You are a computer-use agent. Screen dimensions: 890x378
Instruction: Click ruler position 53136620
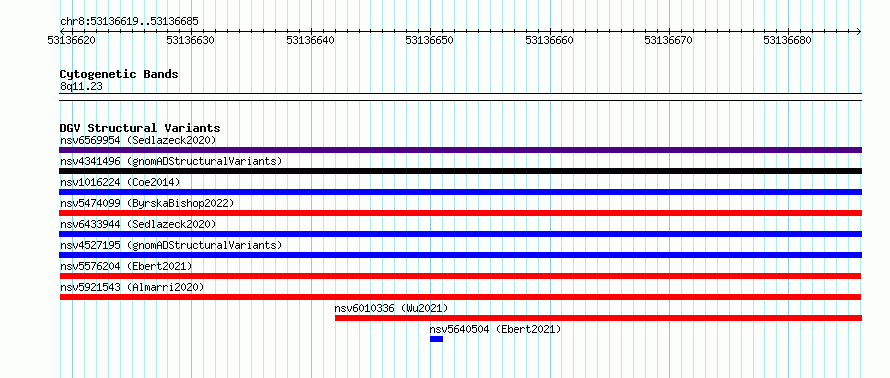coord(72,40)
